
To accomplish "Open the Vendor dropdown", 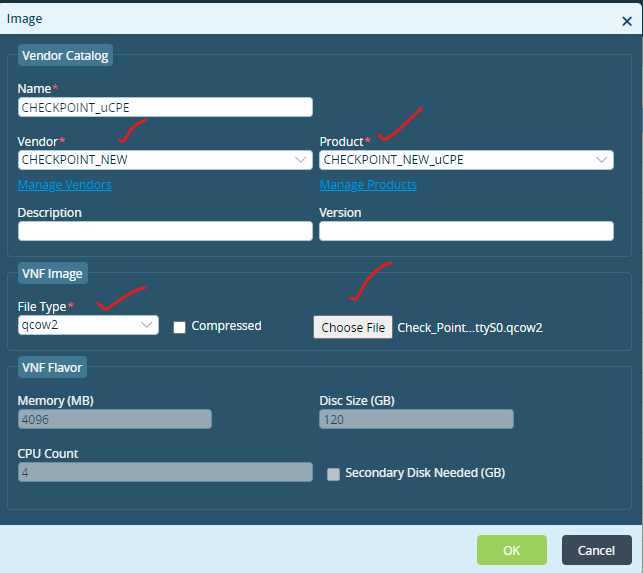I will [165, 160].
